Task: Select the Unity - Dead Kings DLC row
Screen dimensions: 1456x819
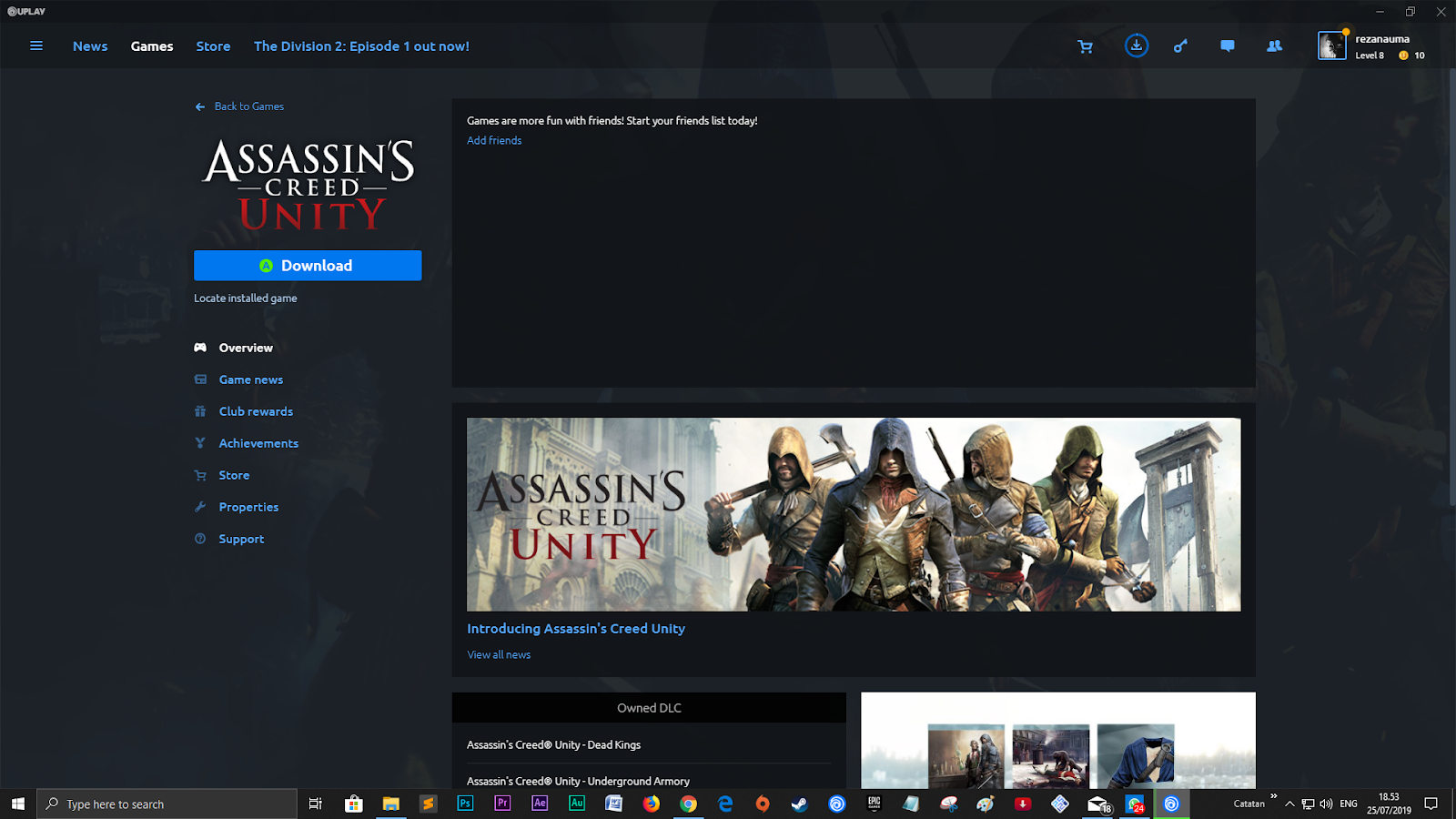Action: tap(649, 744)
